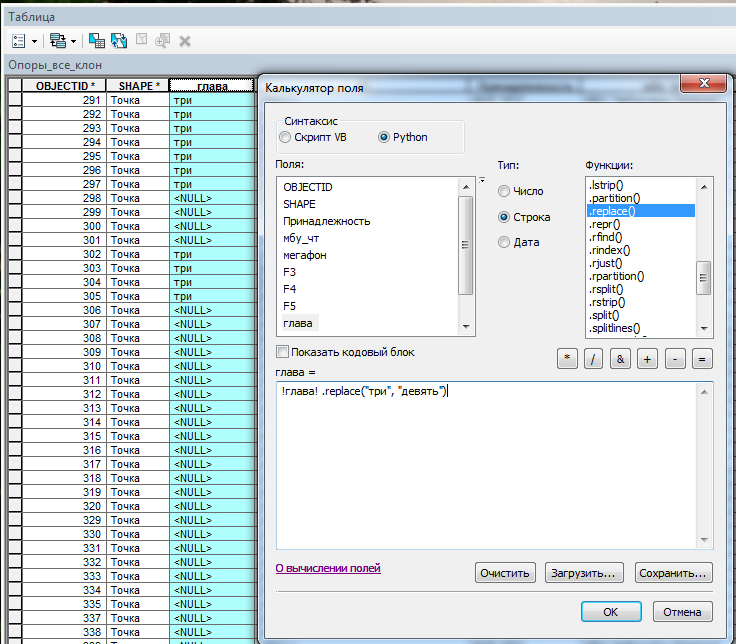Screen dimensions: 736x644
Task: Click the Switch Selection icon
Action: coord(119,41)
